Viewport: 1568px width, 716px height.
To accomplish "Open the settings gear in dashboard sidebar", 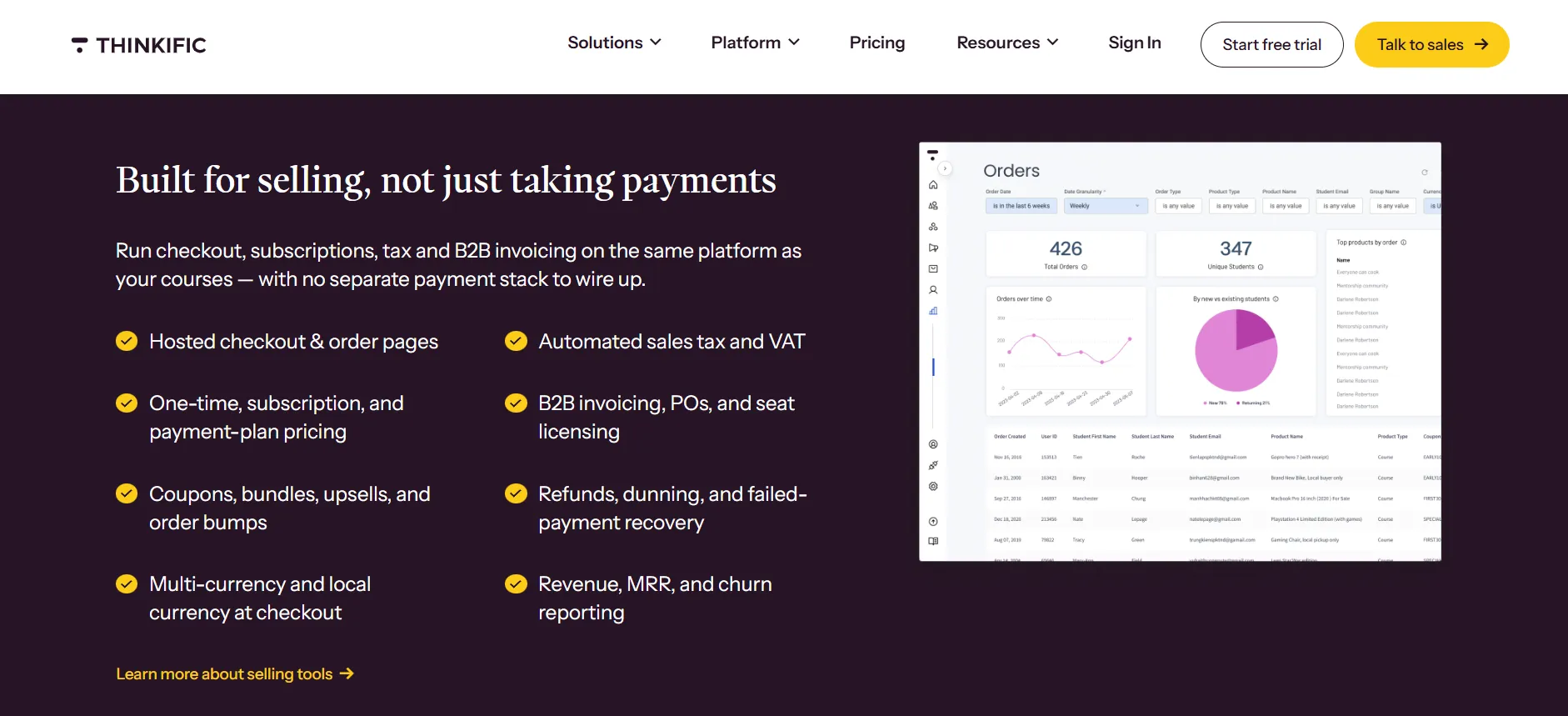I will click(x=933, y=486).
